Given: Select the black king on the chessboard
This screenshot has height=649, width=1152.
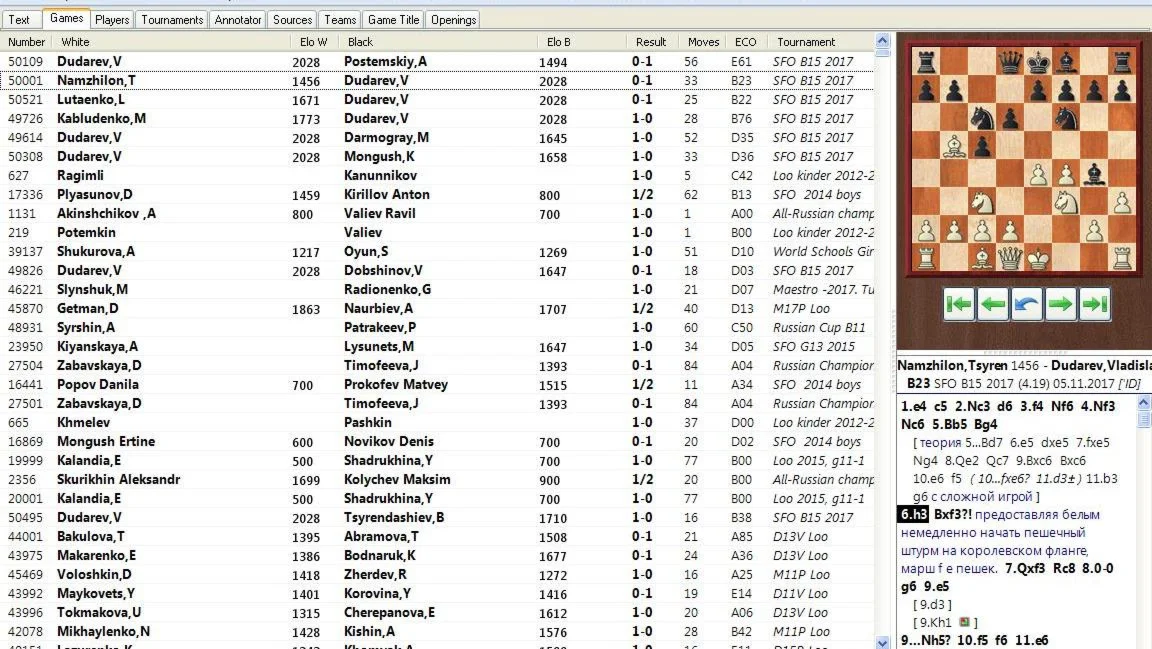Looking at the screenshot, I should click(1037, 62).
